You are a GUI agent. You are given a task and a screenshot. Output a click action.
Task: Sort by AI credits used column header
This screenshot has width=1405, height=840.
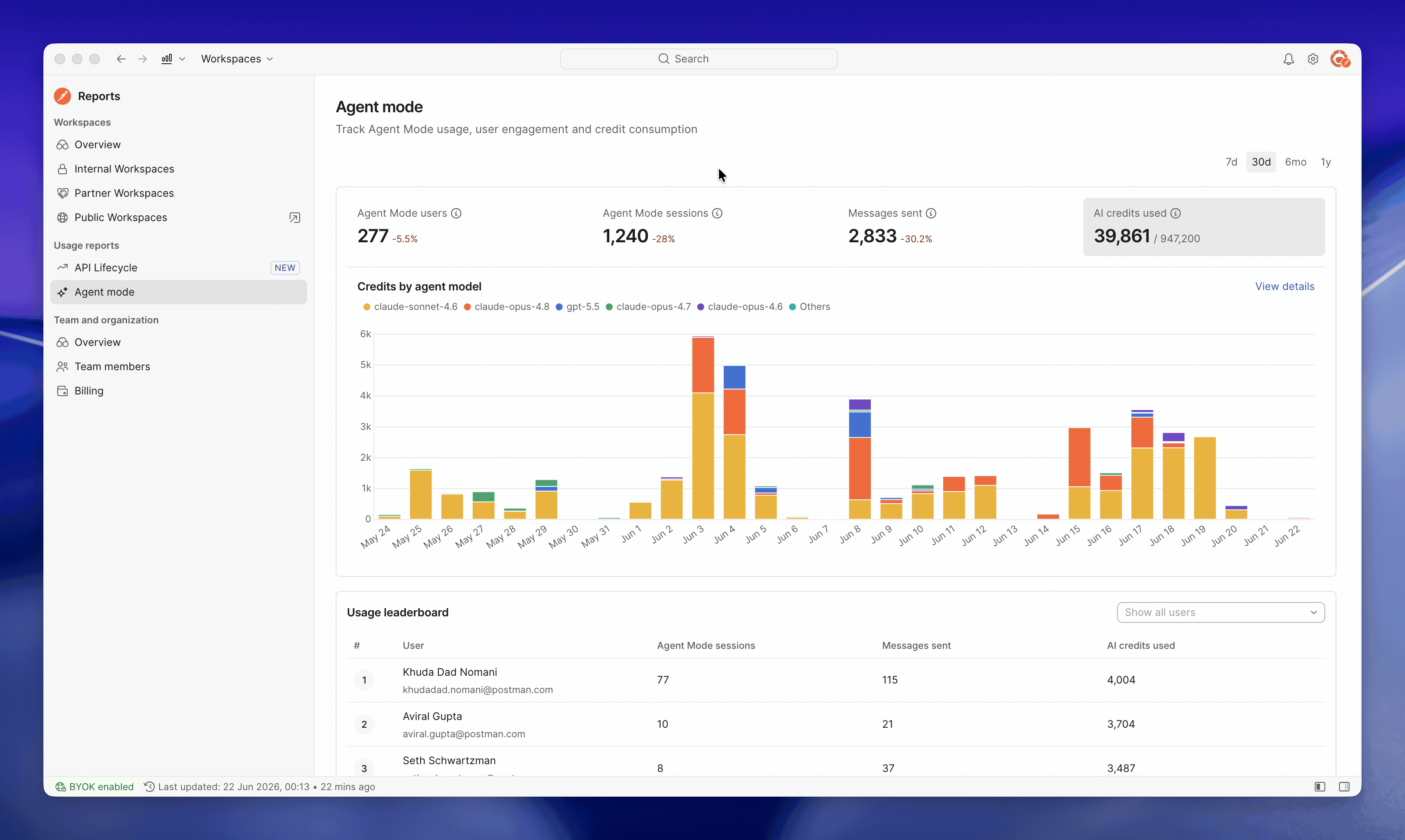pos(1140,646)
